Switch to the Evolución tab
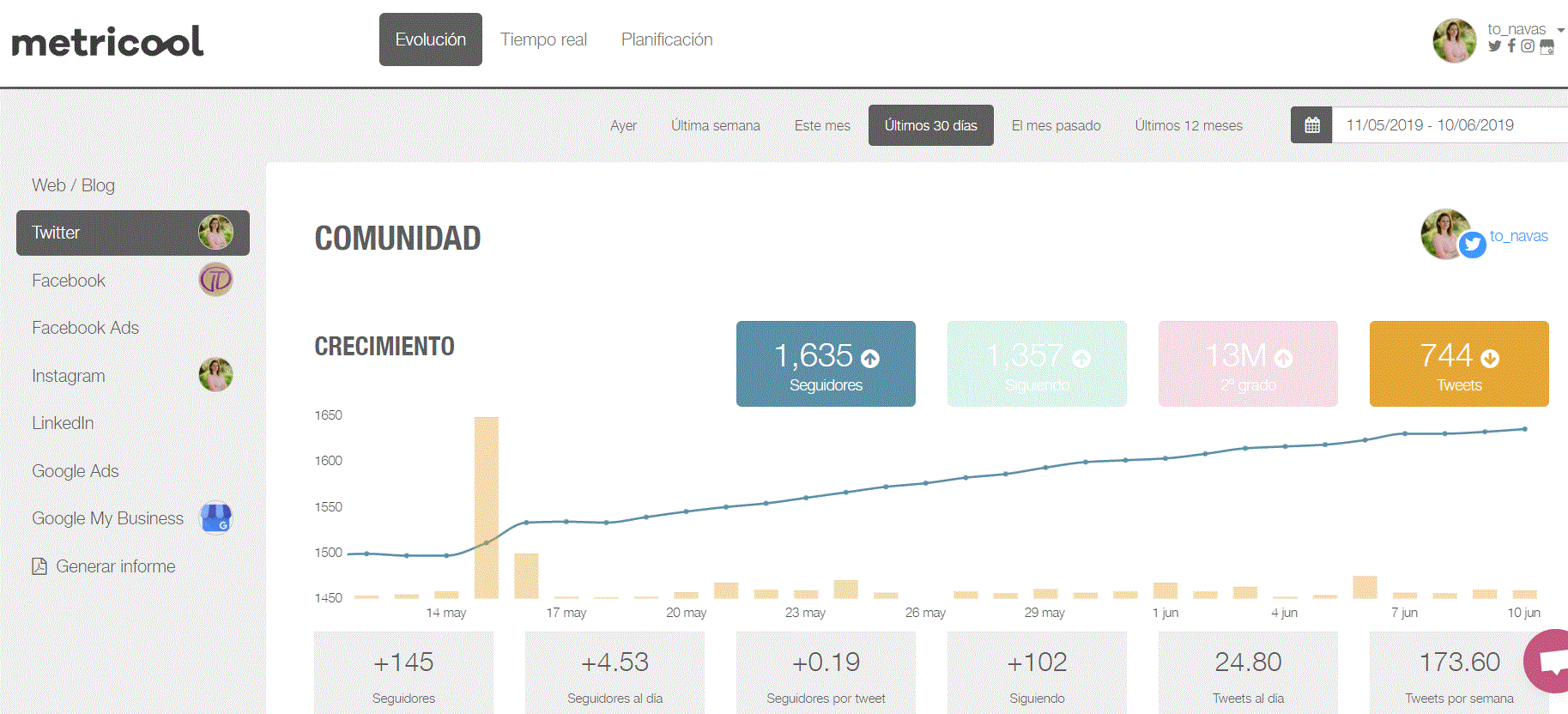The image size is (1568, 714). (431, 39)
